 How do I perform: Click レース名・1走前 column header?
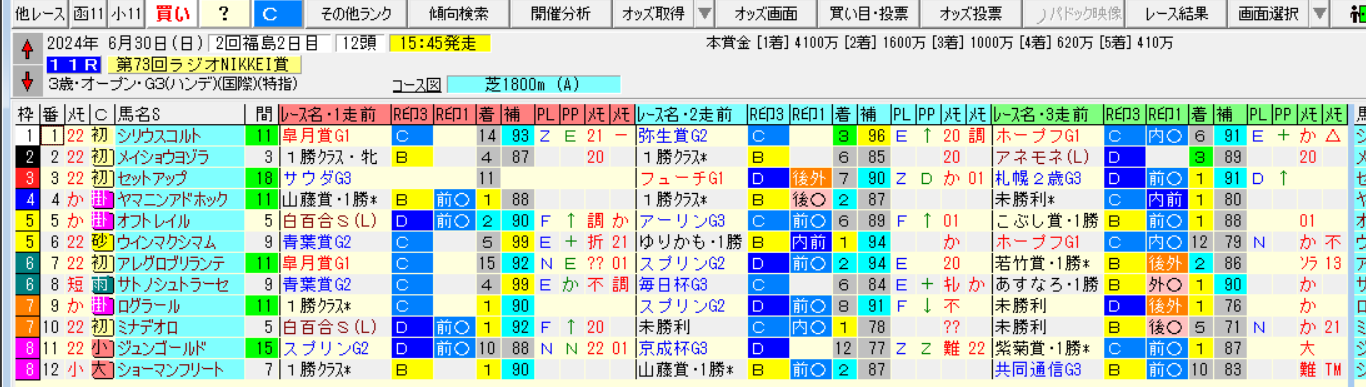point(334,114)
